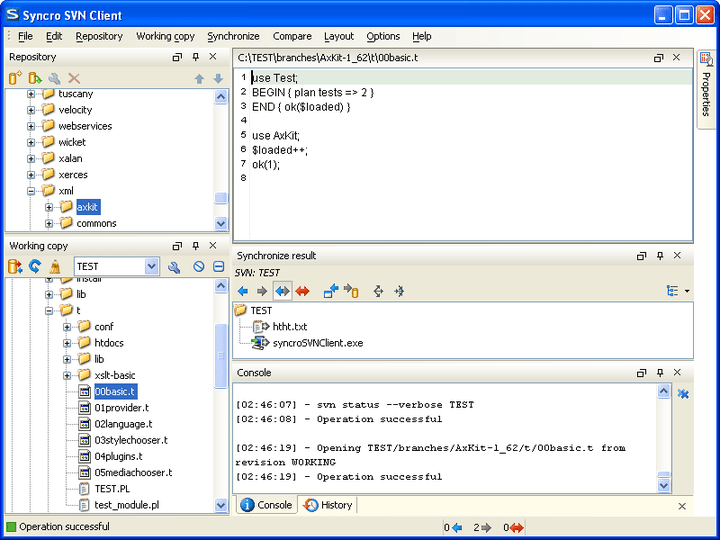Click the Synchronize icon in Working copy toolbar

pyautogui.click(x=15, y=267)
